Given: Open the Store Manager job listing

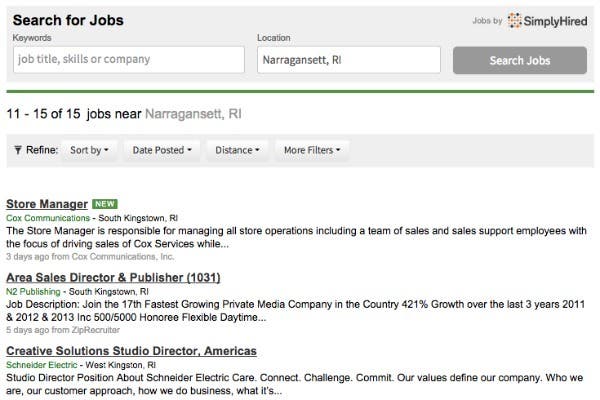Looking at the screenshot, I should pyautogui.click(x=47, y=204).
